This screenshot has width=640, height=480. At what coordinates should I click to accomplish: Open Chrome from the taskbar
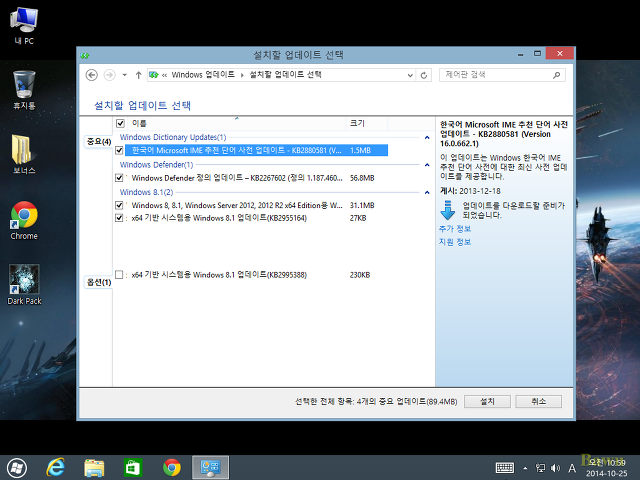pos(171,468)
